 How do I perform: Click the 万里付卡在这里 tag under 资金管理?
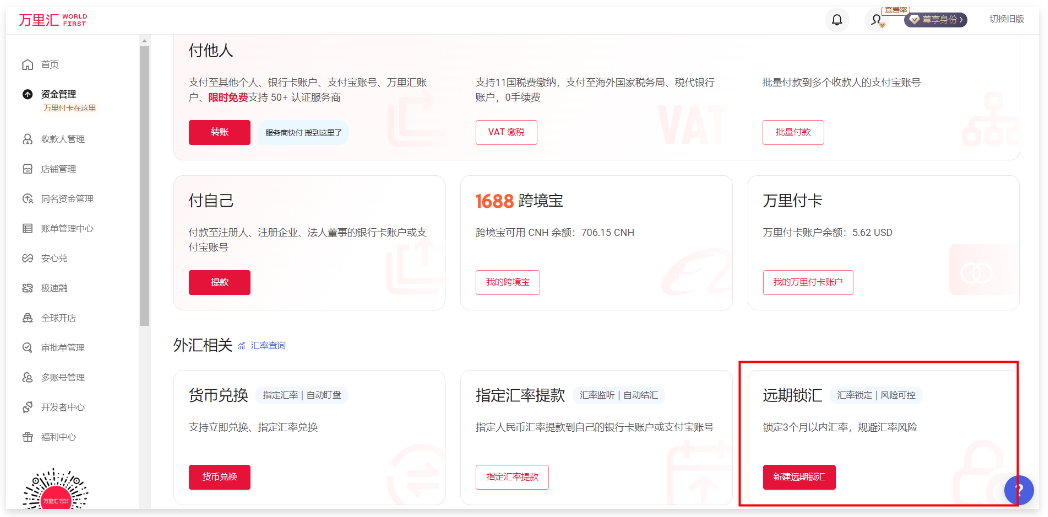(x=70, y=108)
